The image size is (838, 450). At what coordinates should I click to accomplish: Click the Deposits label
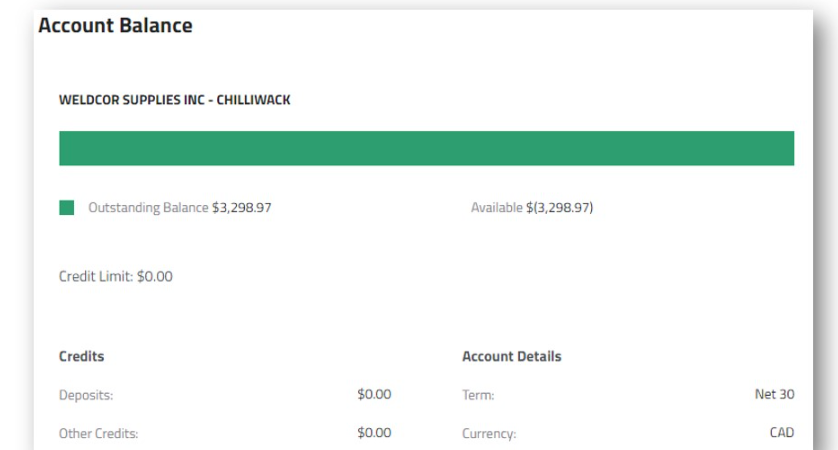point(86,395)
